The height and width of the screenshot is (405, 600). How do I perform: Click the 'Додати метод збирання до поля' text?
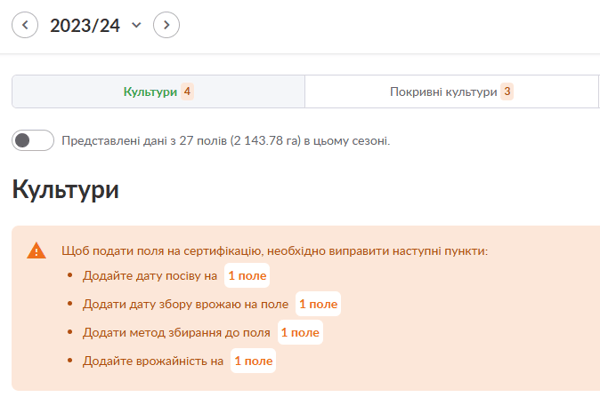(x=177, y=332)
